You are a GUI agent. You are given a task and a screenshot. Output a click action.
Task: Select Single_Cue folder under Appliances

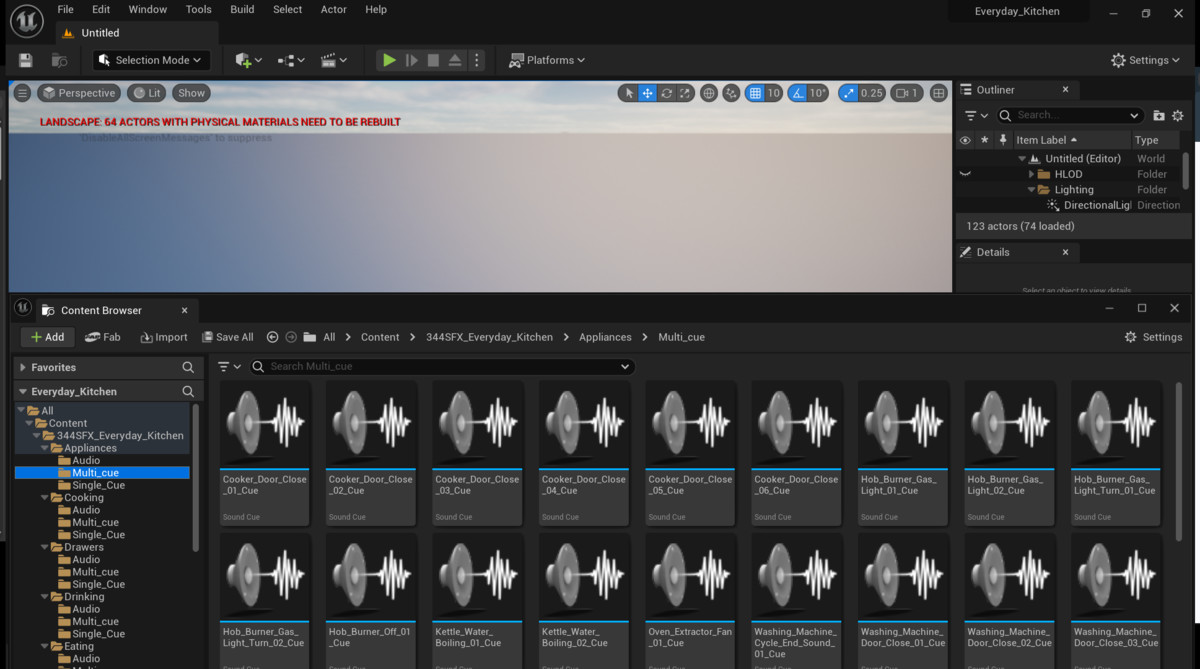point(98,485)
